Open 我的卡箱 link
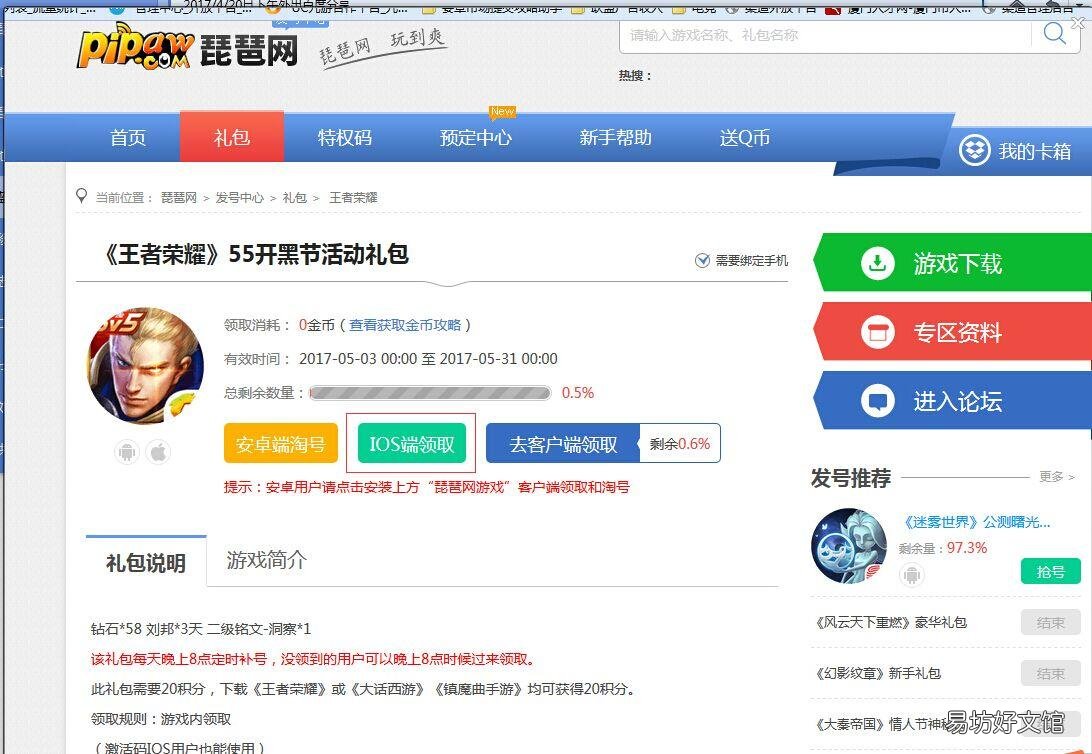The image size is (1092, 754). coord(1034,151)
